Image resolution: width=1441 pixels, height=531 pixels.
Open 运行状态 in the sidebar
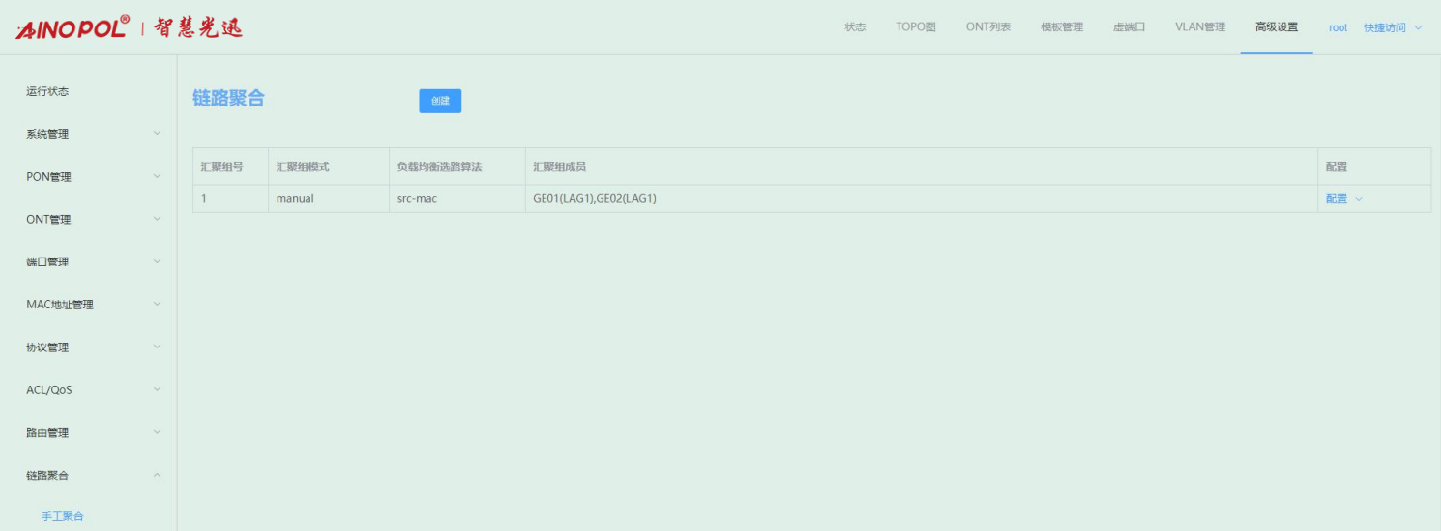pos(48,91)
